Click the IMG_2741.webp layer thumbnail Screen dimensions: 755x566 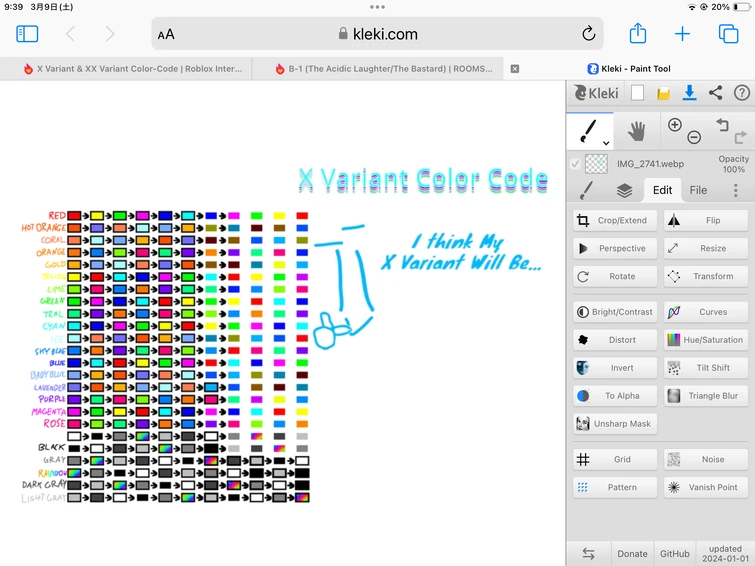pyautogui.click(x=596, y=164)
